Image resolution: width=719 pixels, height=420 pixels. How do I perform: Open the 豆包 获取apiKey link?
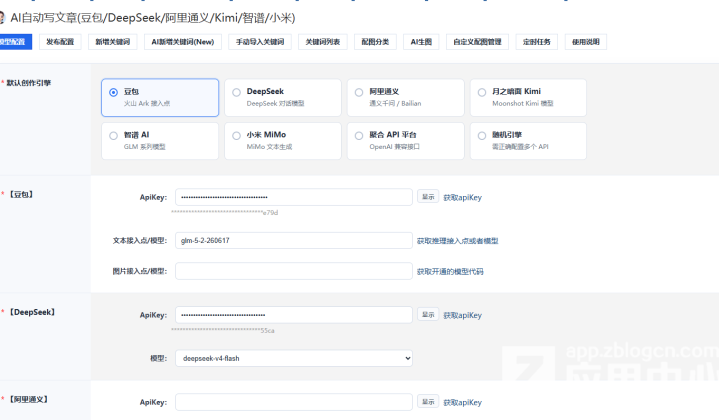[x=462, y=198]
